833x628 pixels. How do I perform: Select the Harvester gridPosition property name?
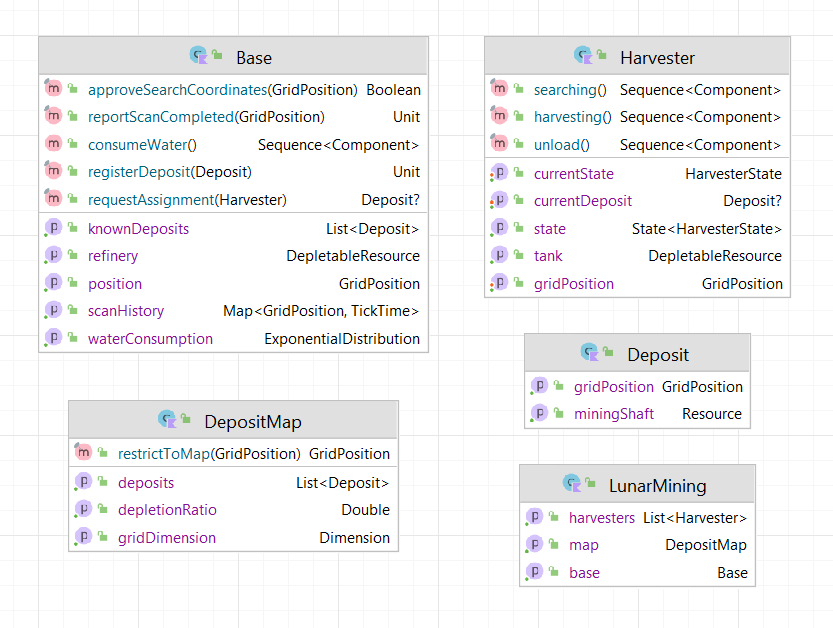pos(574,284)
